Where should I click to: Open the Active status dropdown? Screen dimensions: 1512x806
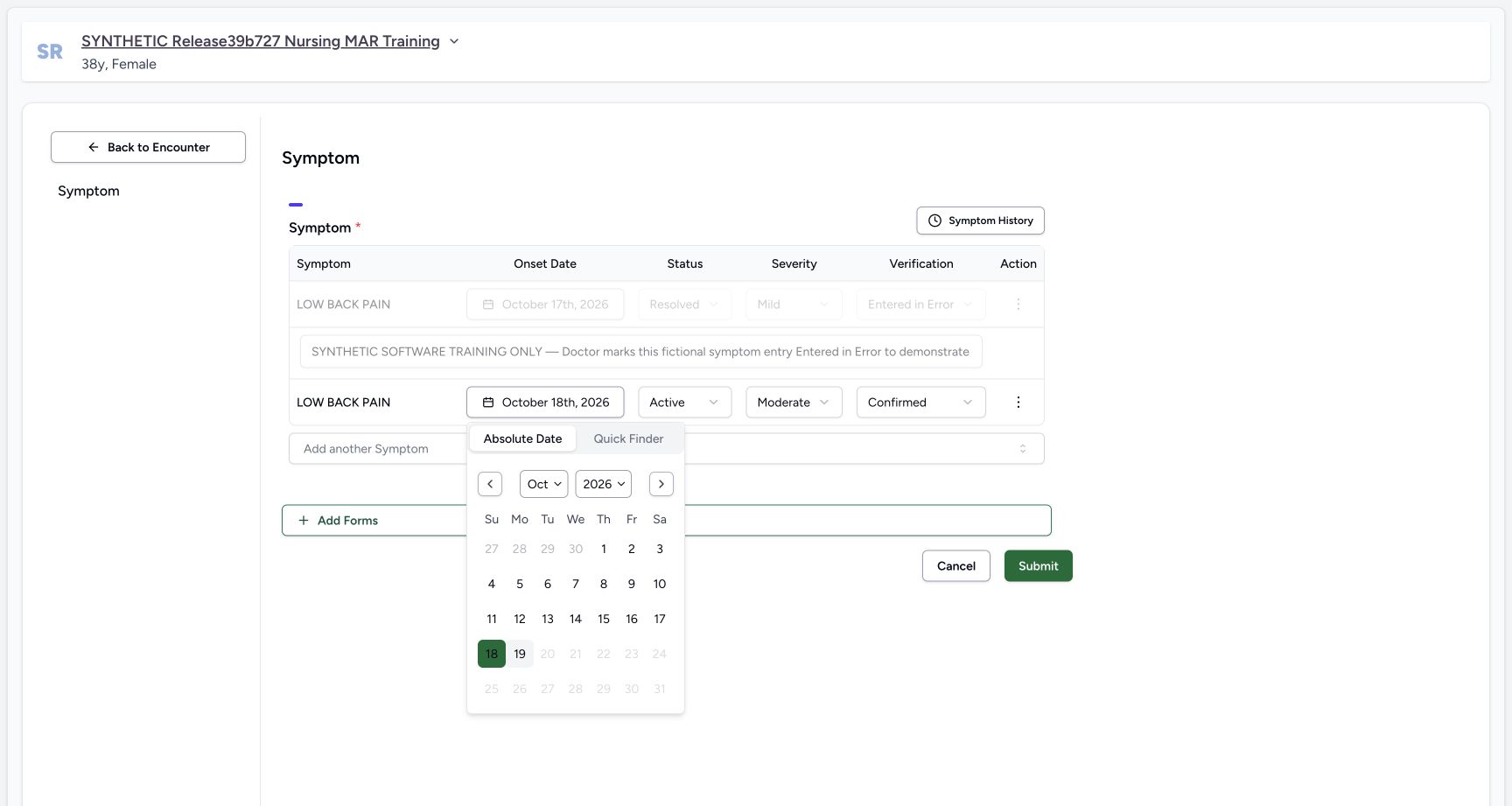tap(684, 403)
